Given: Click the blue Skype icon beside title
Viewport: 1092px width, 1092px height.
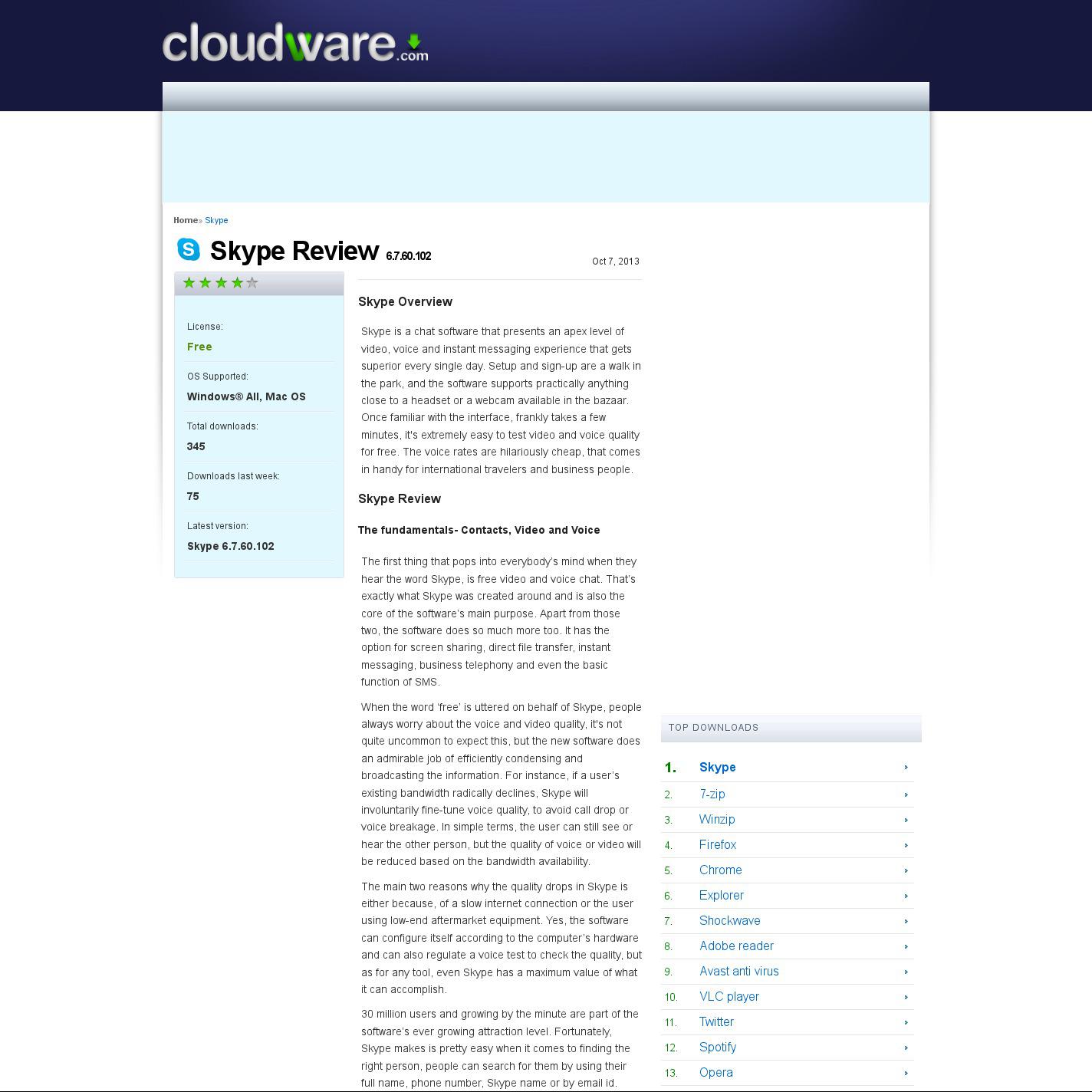Looking at the screenshot, I should tap(189, 249).
